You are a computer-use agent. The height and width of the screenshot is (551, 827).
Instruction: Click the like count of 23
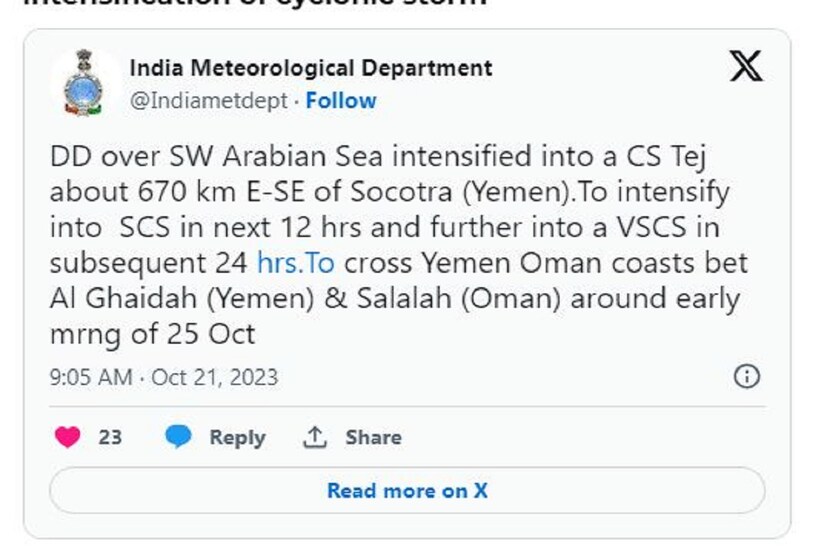[x=110, y=437]
